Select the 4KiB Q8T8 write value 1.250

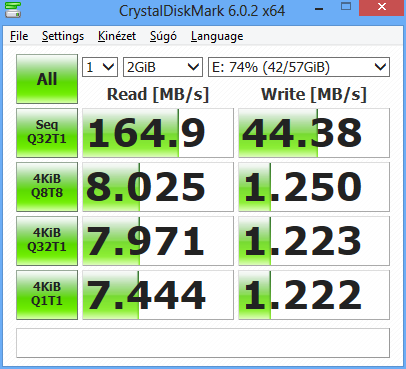[x=314, y=187]
